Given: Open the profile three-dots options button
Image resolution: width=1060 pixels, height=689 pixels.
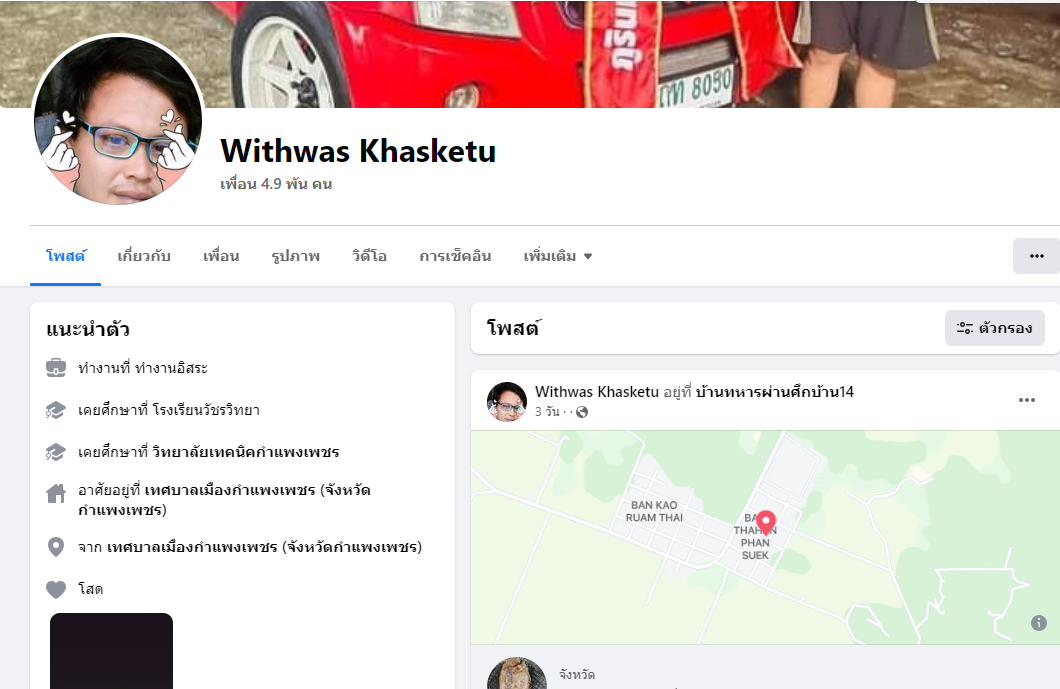Looking at the screenshot, I should click(x=1036, y=256).
